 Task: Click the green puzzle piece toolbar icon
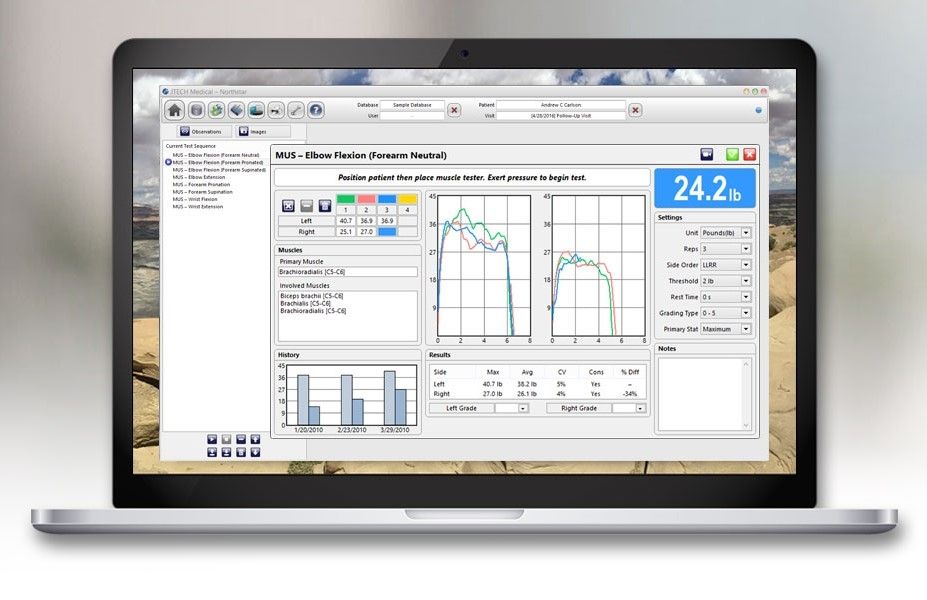point(216,110)
